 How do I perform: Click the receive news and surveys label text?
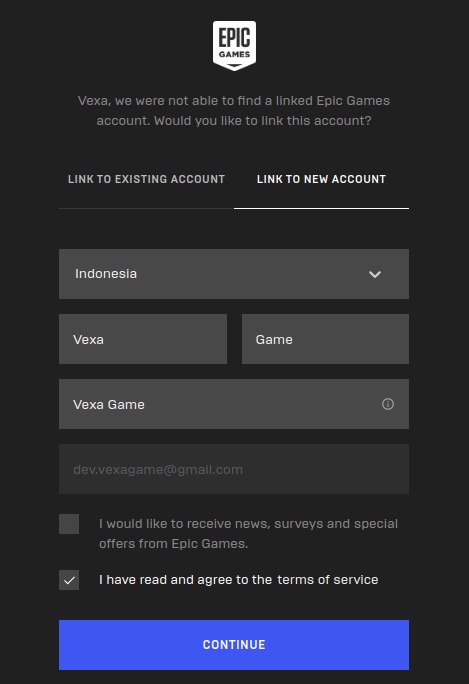click(x=248, y=534)
